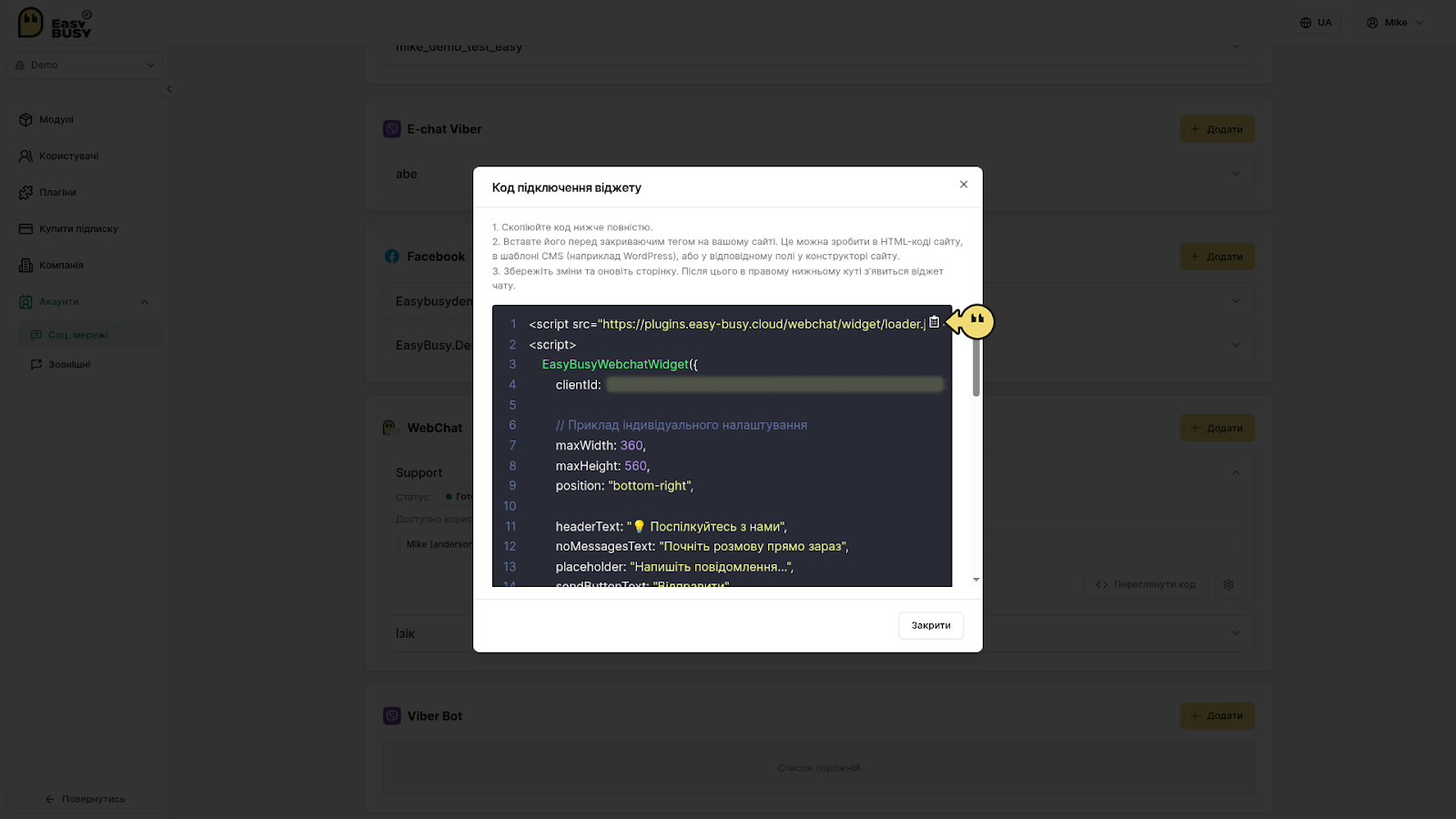Viewport: 1456px width, 819px height.
Task: Click the Facebook logo icon
Action: pyautogui.click(x=392, y=257)
